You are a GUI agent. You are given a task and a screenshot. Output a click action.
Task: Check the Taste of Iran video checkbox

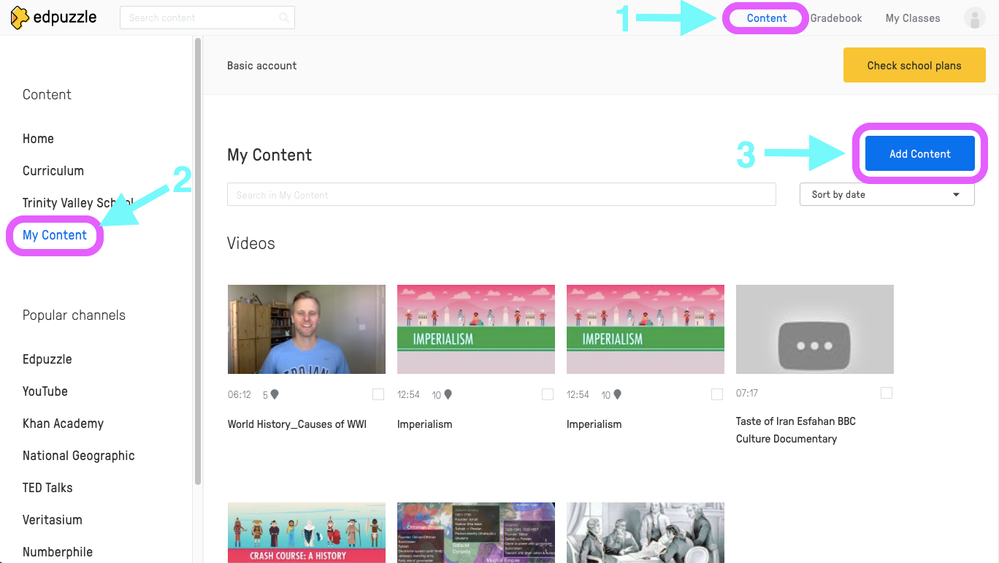tap(886, 393)
